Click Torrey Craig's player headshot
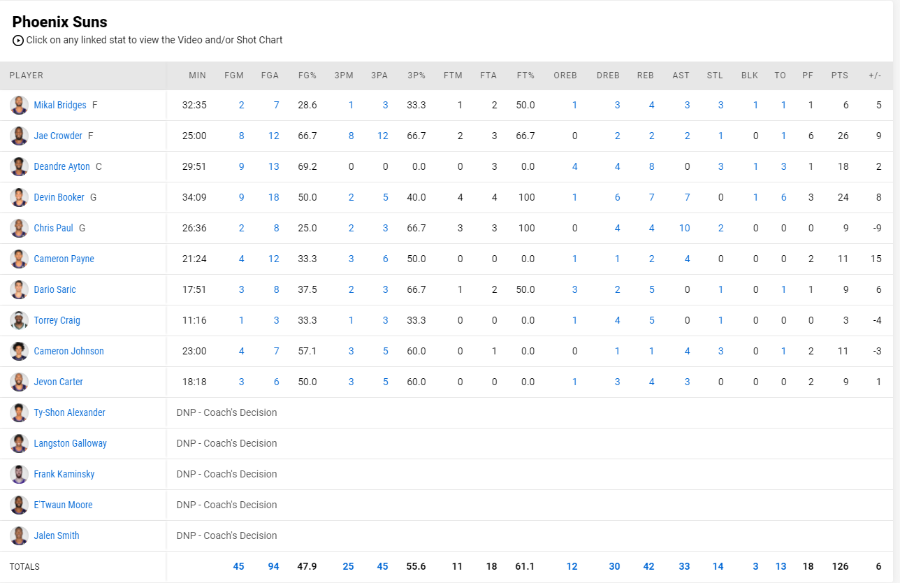This screenshot has height=583, width=900. click(x=19, y=320)
